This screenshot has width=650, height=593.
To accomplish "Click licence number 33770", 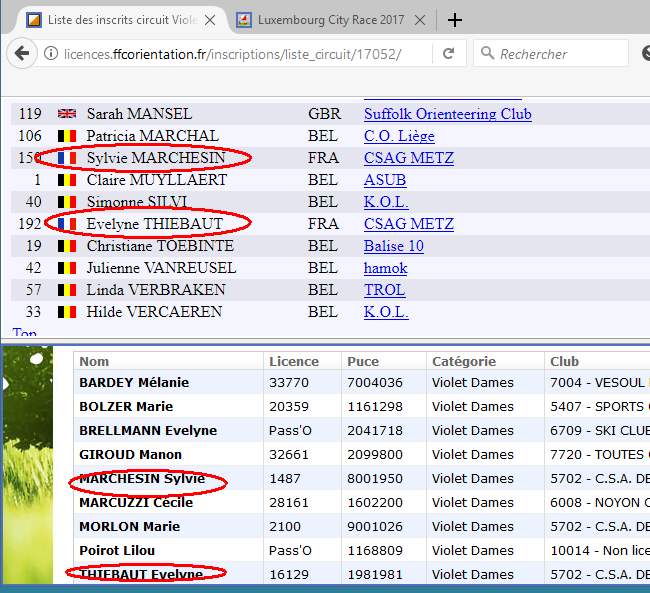I will click(289, 382).
